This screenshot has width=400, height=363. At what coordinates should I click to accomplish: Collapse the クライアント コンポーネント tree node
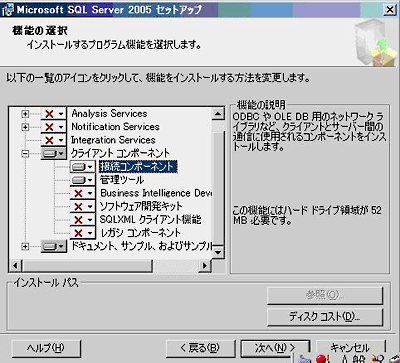[25, 154]
